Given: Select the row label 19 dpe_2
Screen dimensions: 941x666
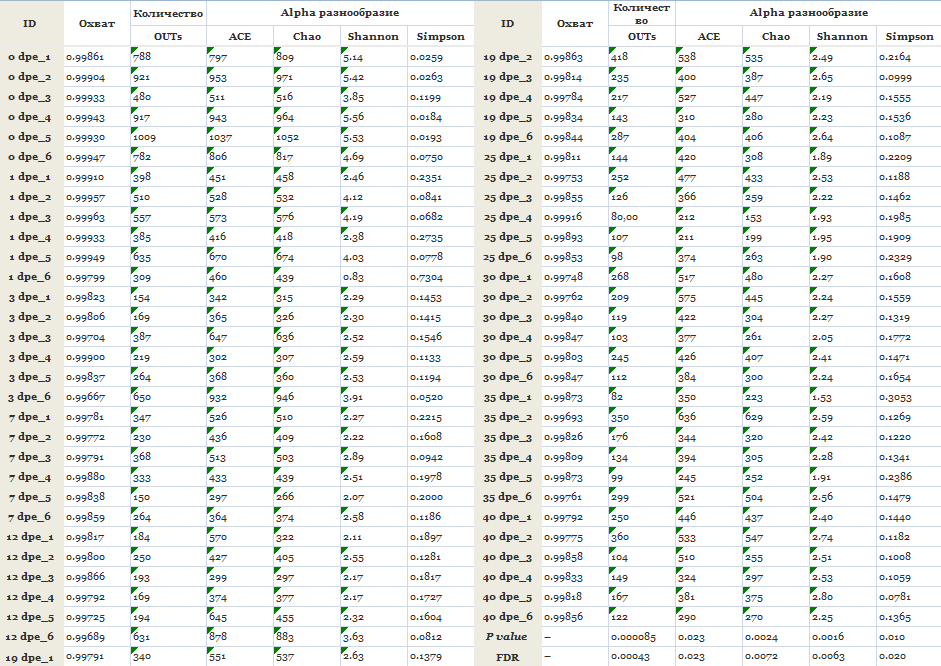Looking at the screenshot, I should [x=508, y=57].
